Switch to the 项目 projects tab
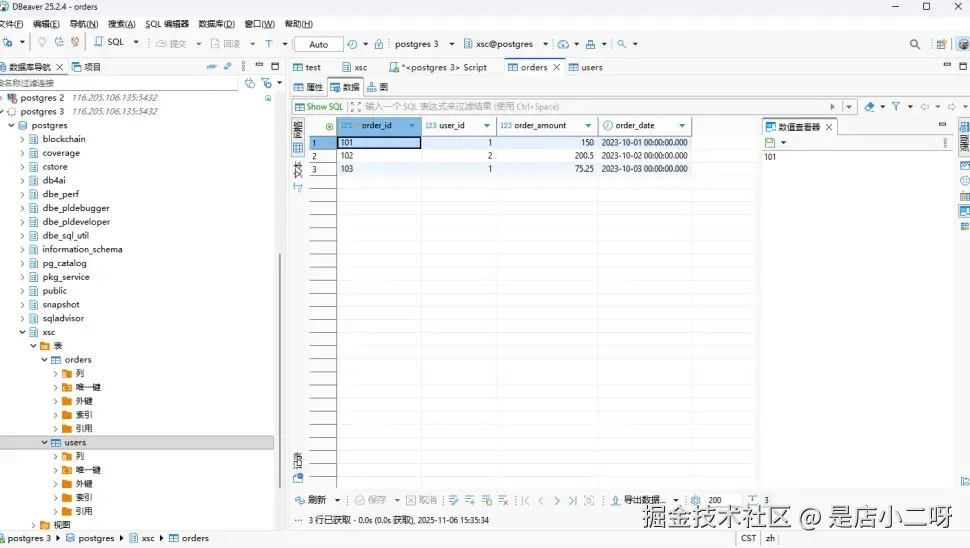 (87, 67)
